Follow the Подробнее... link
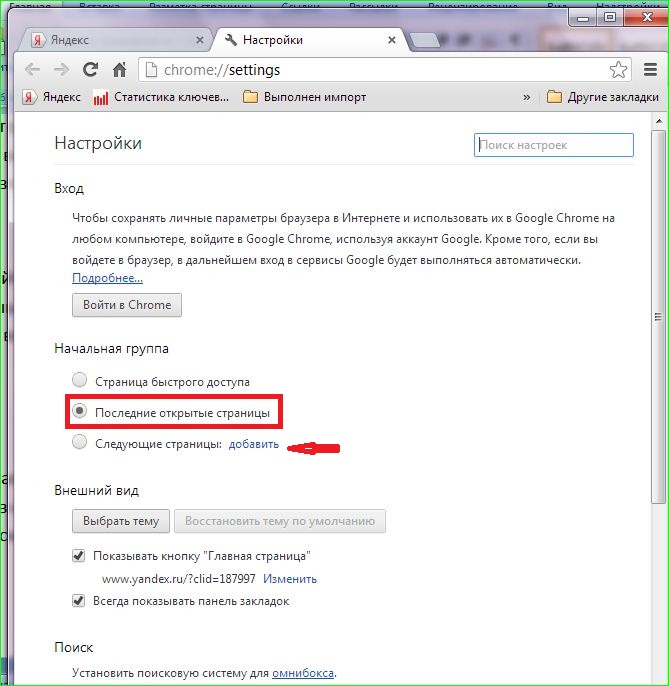This screenshot has width=669, height=686. pyautogui.click(x=107, y=278)
